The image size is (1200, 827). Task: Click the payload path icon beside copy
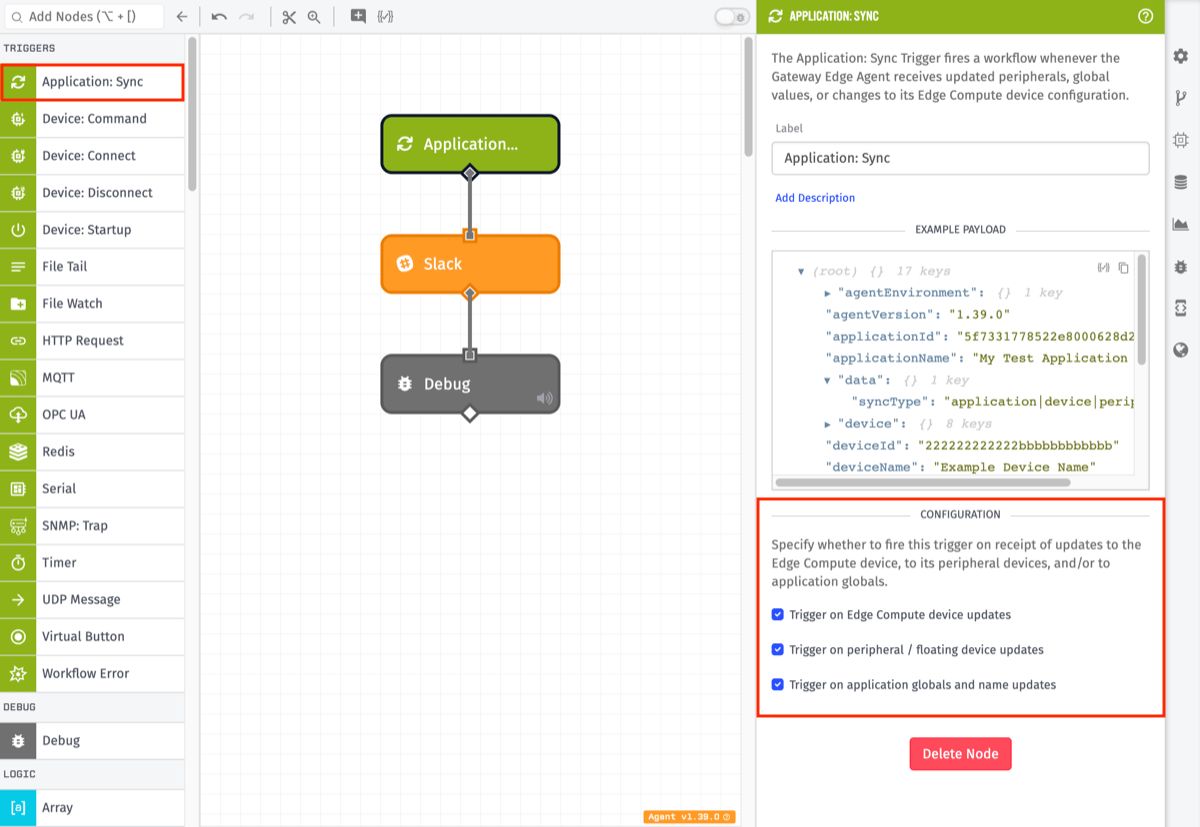click(1103, 268)
